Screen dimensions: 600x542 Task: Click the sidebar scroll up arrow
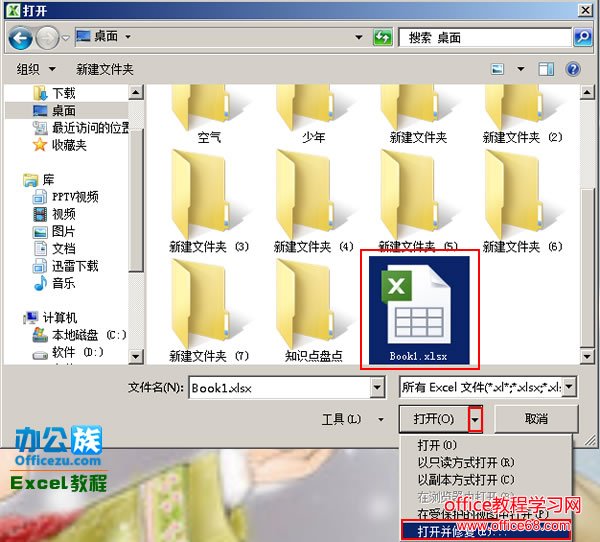click(135, 92)
